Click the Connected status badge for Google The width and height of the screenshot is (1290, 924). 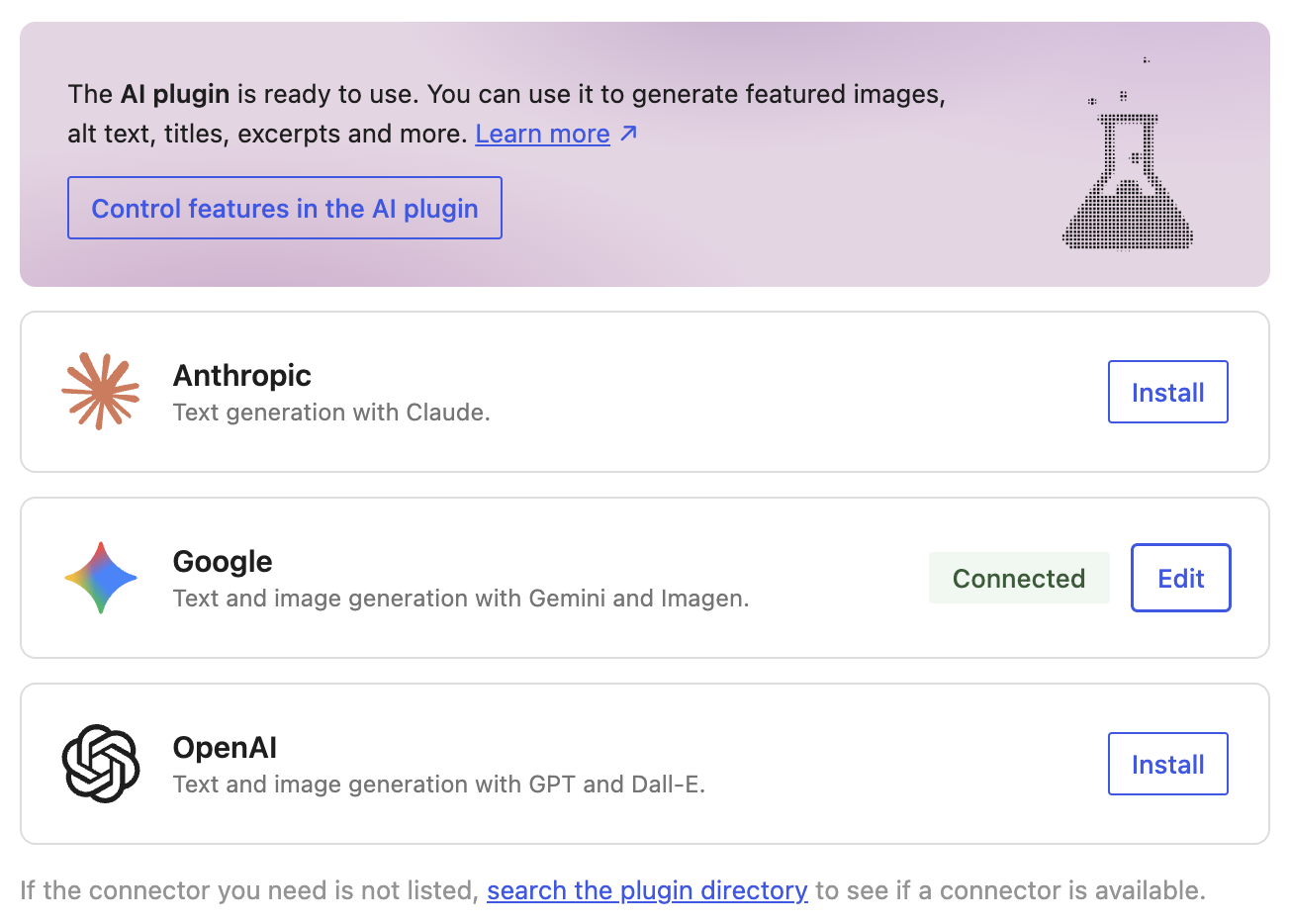1019,578
